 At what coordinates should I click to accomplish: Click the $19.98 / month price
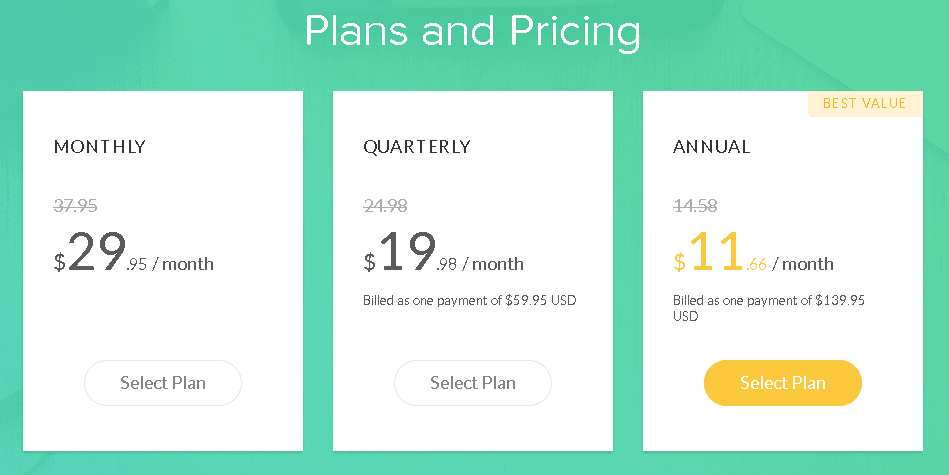(x=444, y=252)
